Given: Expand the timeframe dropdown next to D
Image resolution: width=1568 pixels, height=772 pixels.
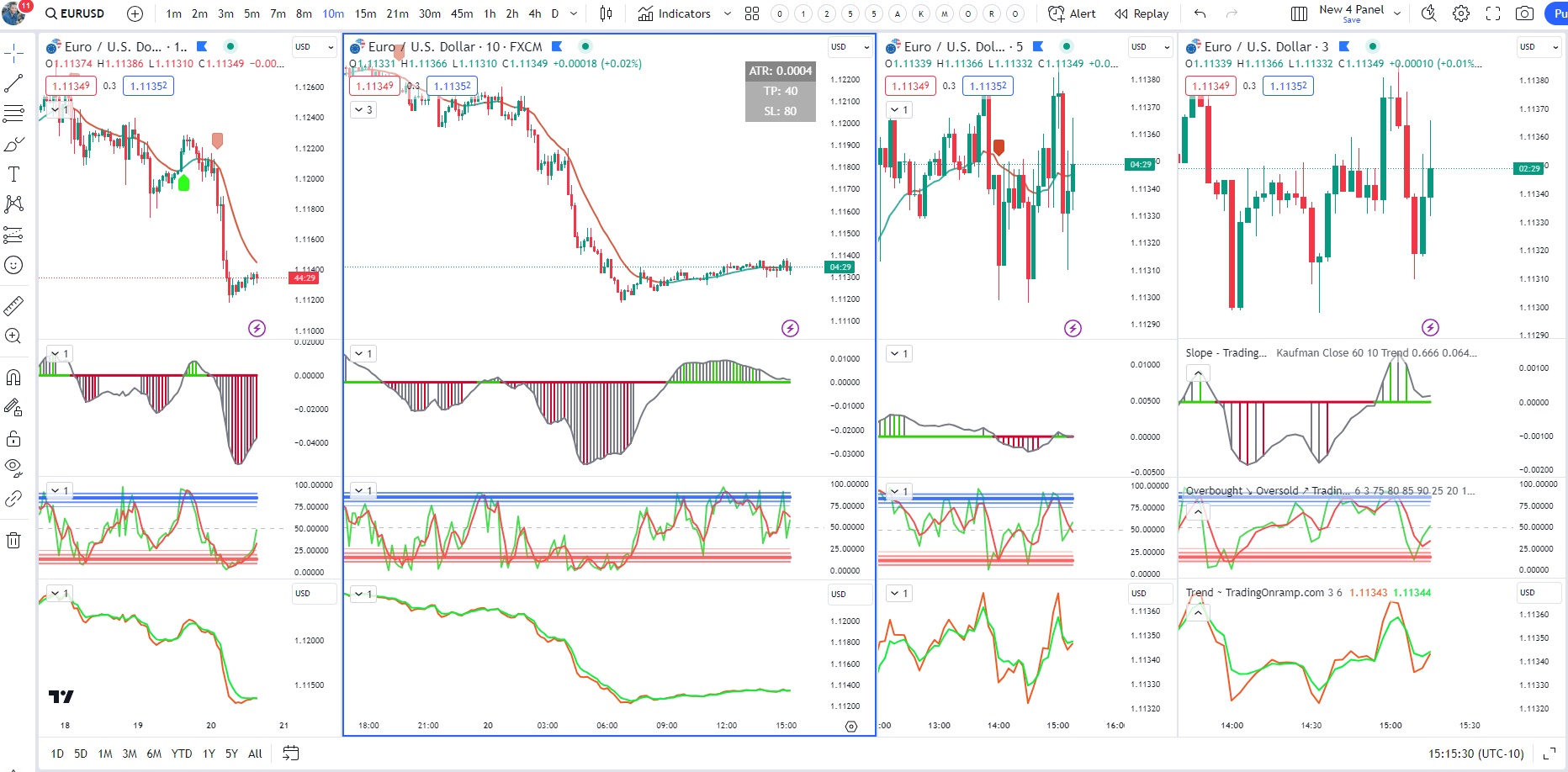Looking at the screenshot, I should [x=573, y=13].
